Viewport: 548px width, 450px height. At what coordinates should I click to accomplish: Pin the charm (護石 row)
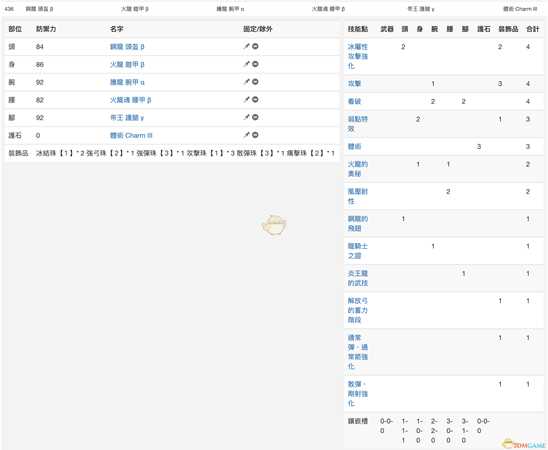(247, 135)
